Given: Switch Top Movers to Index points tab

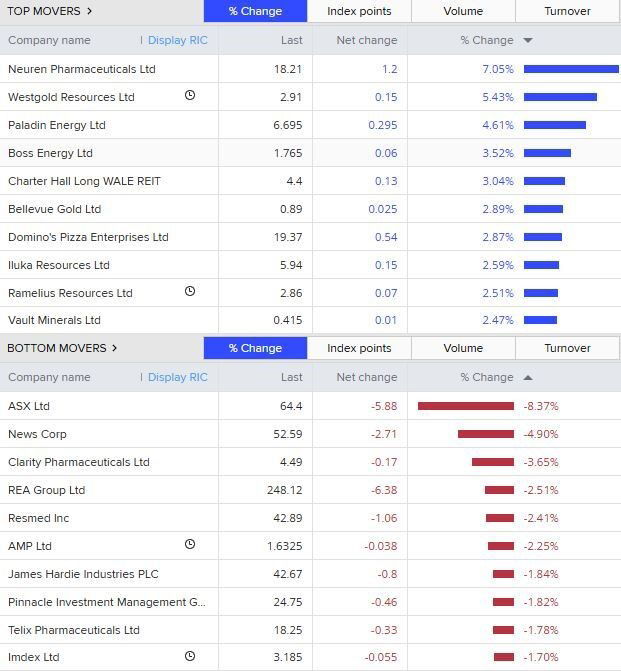Looking at the screenshot, I should (359, 11).
